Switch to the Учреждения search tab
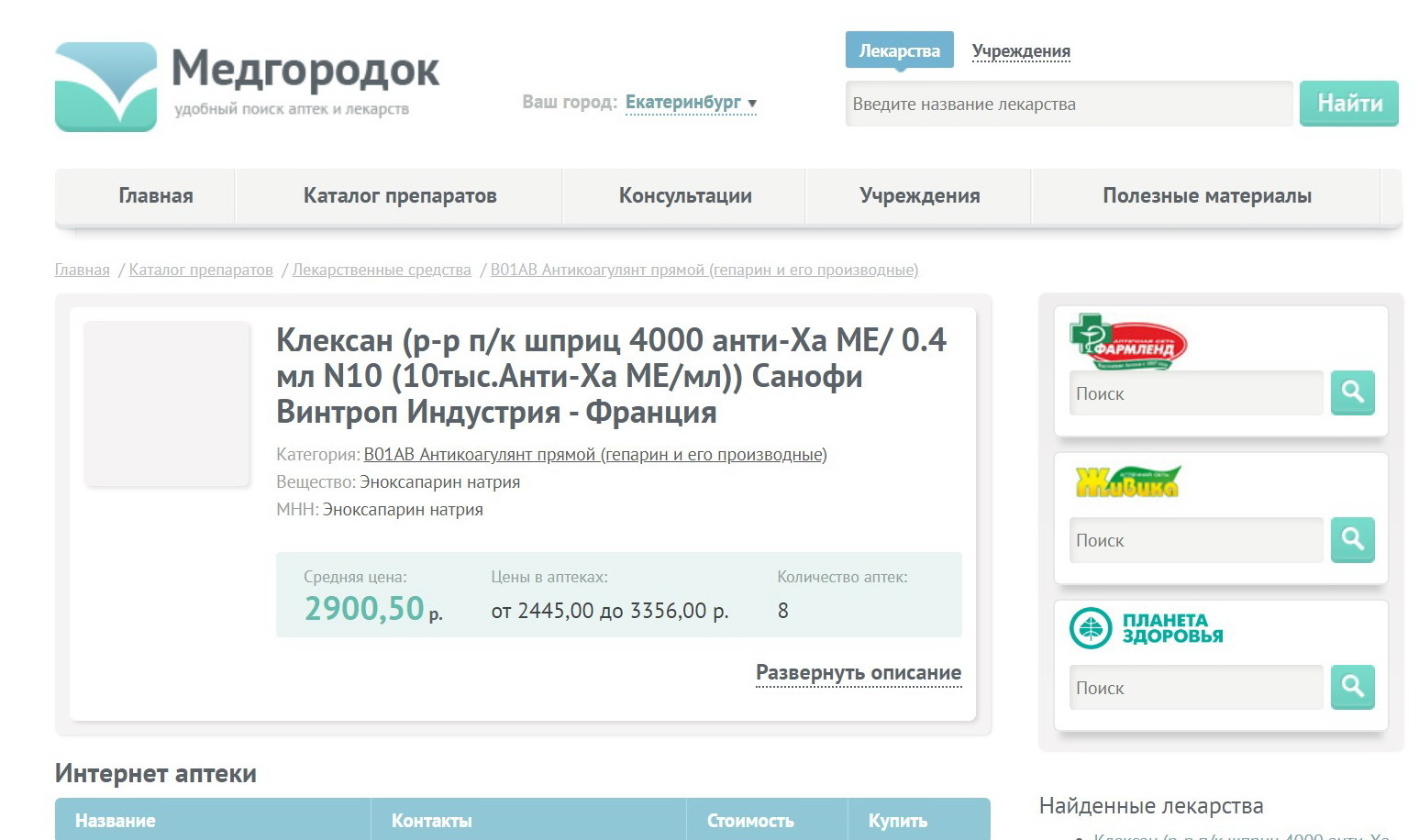The width and height of the screenshot is (1419, 840). coord(1021,51)
